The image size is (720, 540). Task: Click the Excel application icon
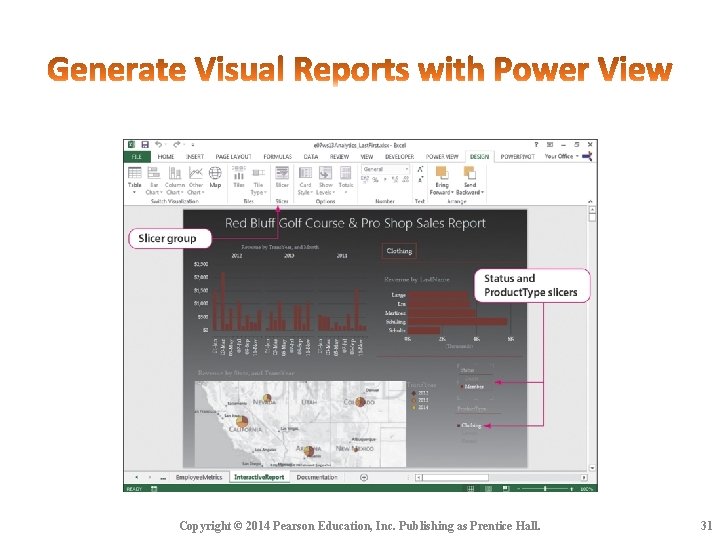tap(131, 145)
